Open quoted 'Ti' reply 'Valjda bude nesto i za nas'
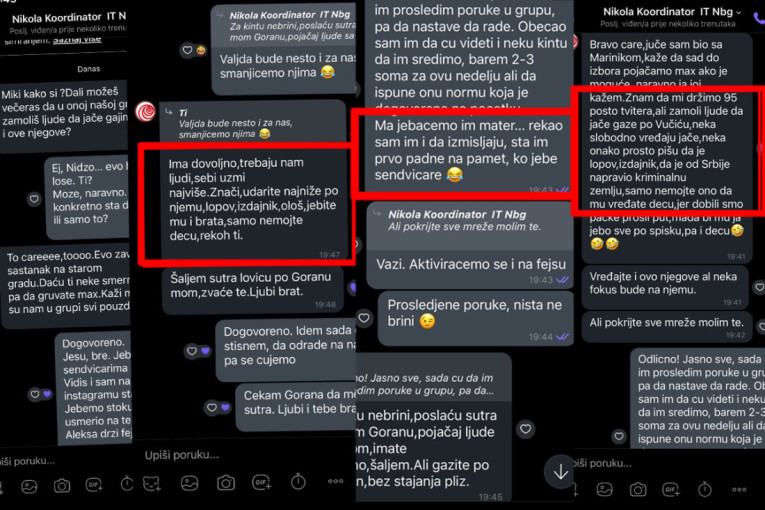Image resolution: width=765 pixels, height=510 pixels. [x=252, y=122]
